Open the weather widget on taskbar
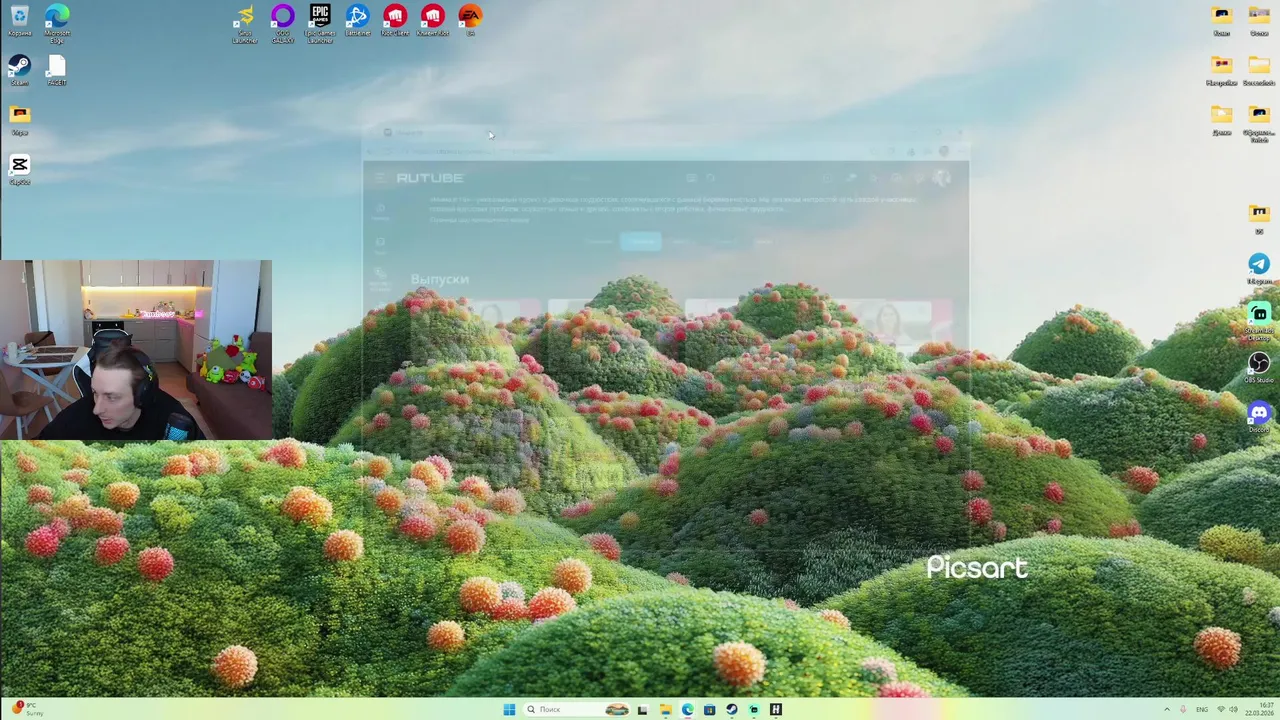This screenshot has width=1280, height=720. [x=27, y=709]
